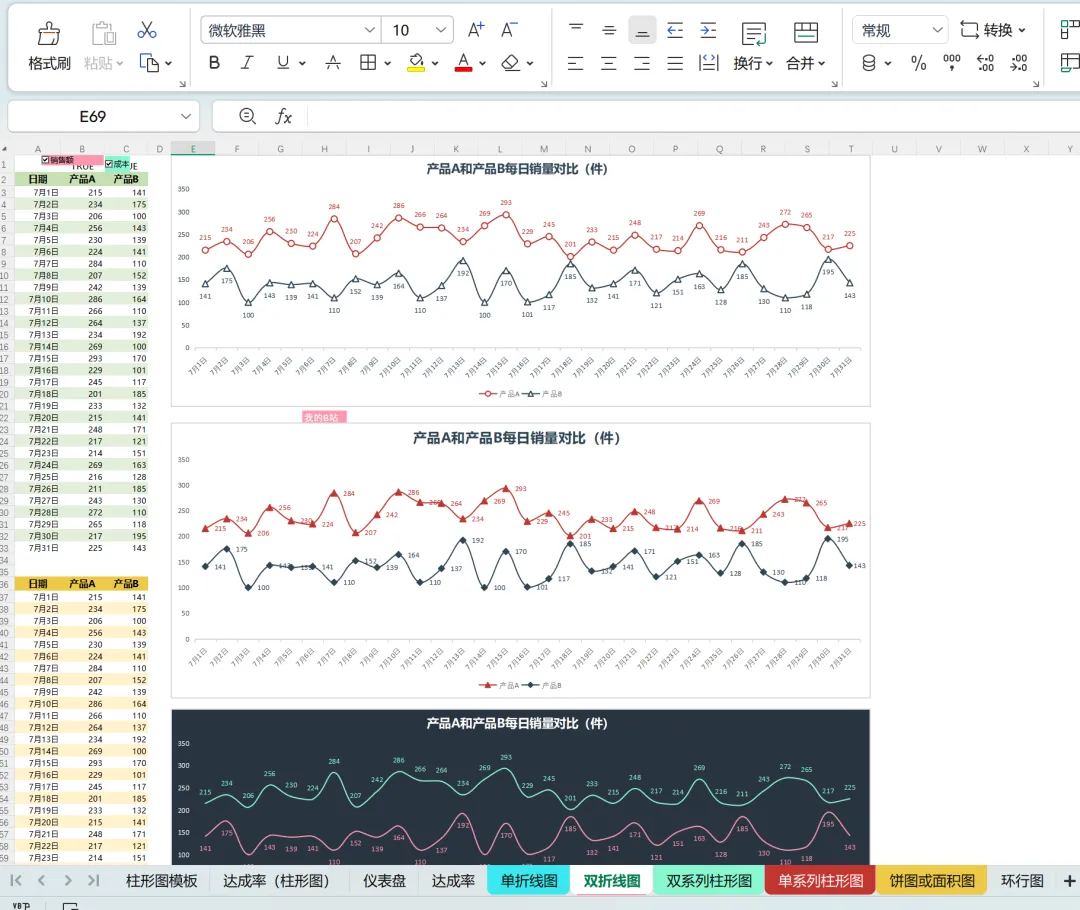
Task: Click the percent style icon
Action: coord(918,63)
